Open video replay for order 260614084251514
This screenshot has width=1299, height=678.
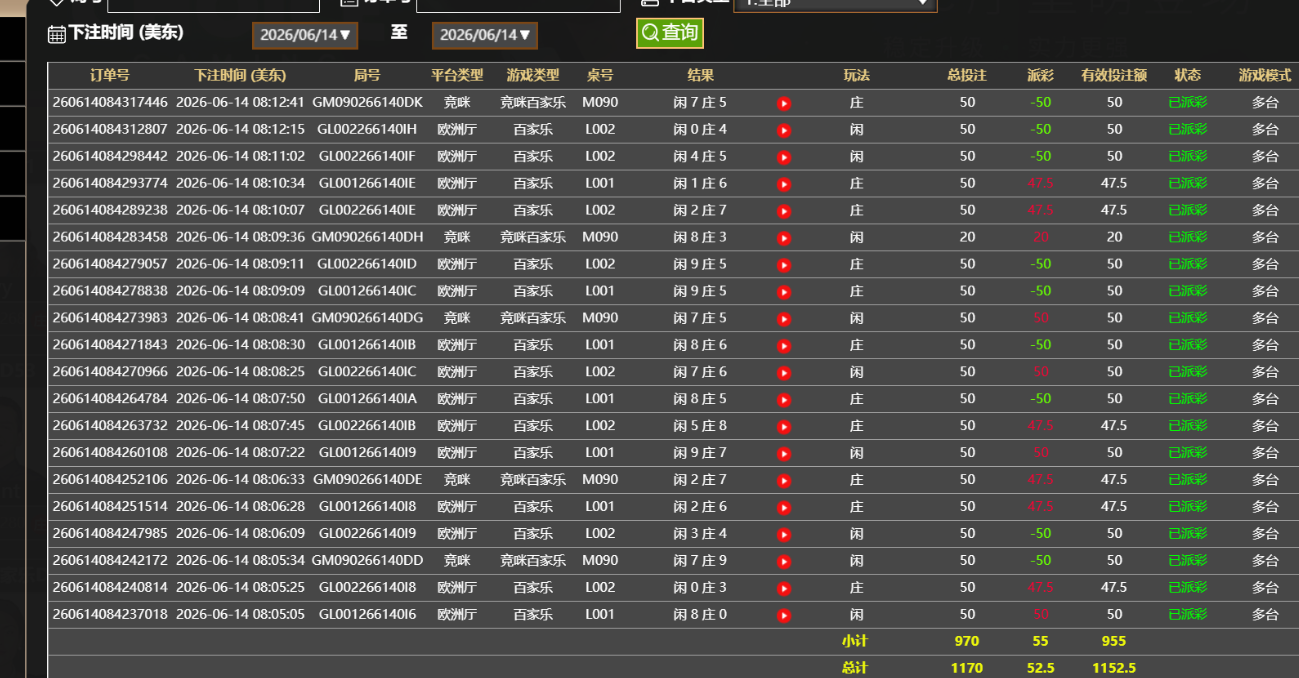click(784, 507)
